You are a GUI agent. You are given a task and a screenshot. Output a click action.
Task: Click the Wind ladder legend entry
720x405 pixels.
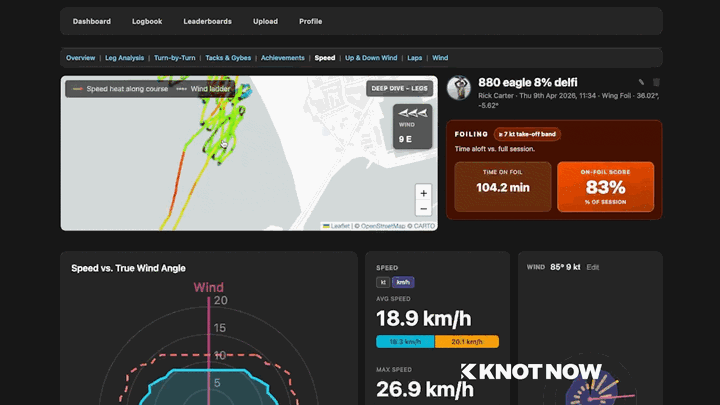coord(203,89)
